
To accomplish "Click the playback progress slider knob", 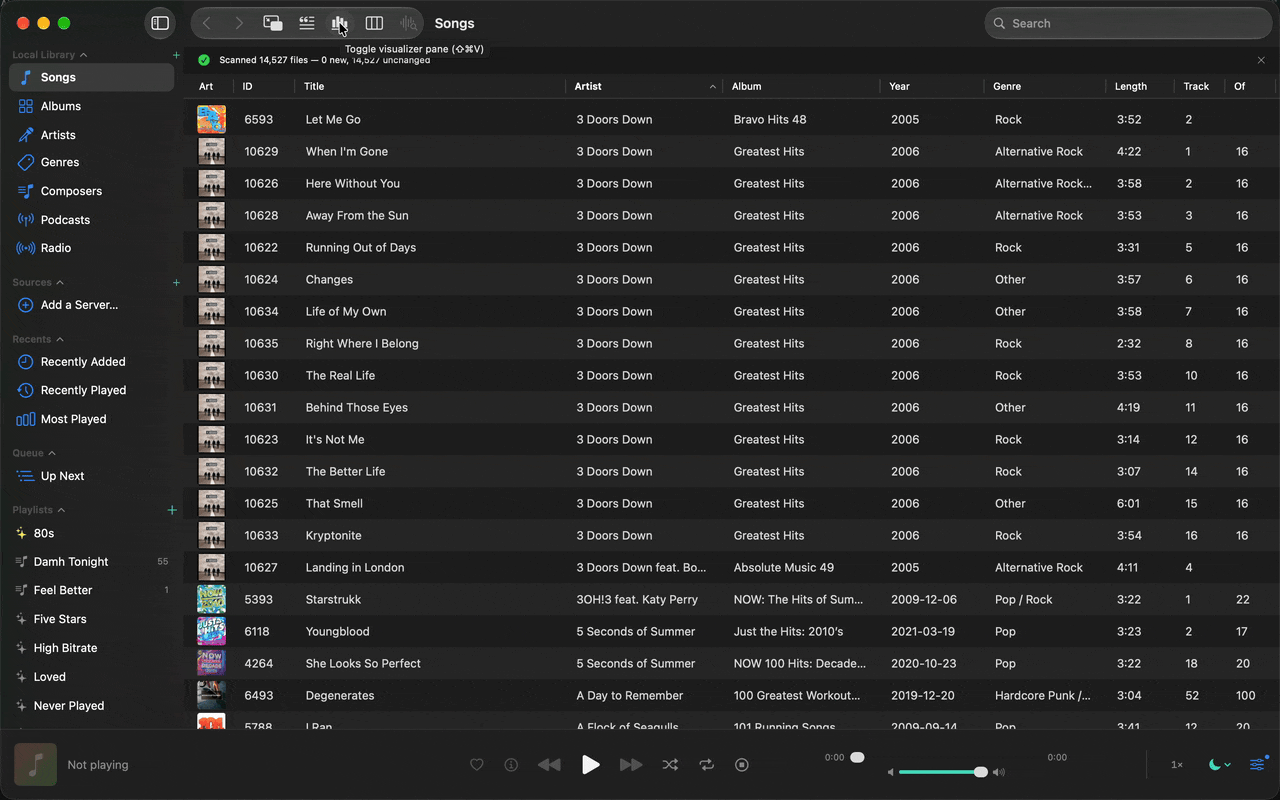I will point(857,758).
